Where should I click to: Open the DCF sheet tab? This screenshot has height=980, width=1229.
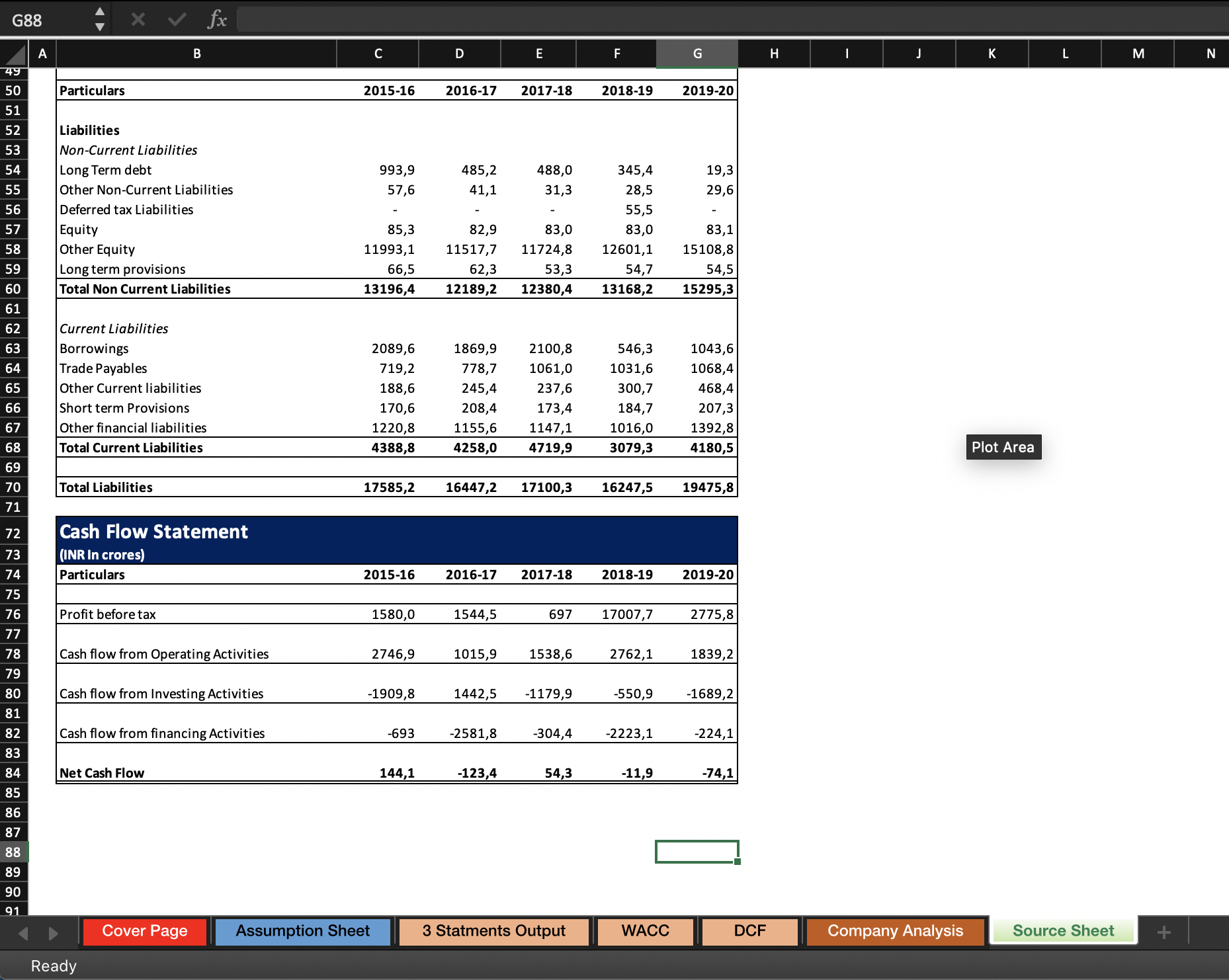click(749, 931)
